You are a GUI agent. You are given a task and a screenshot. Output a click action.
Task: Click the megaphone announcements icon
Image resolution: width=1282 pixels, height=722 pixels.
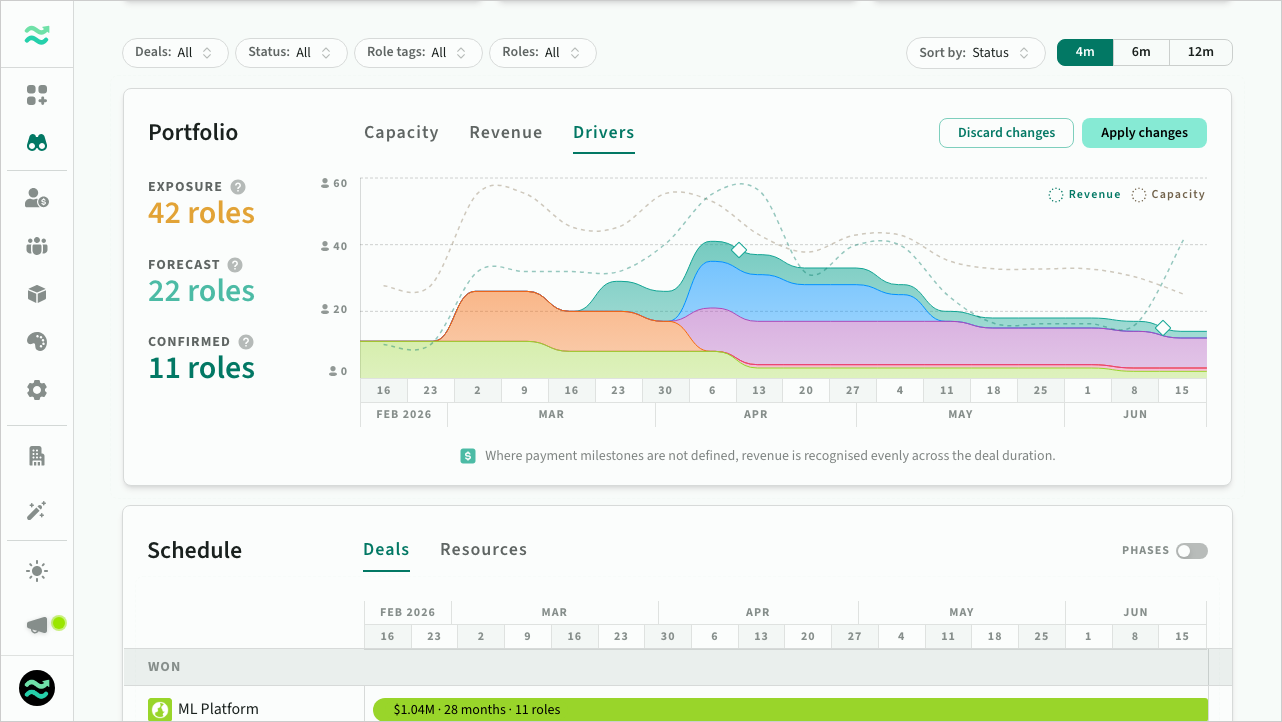(x=37, y=625)
